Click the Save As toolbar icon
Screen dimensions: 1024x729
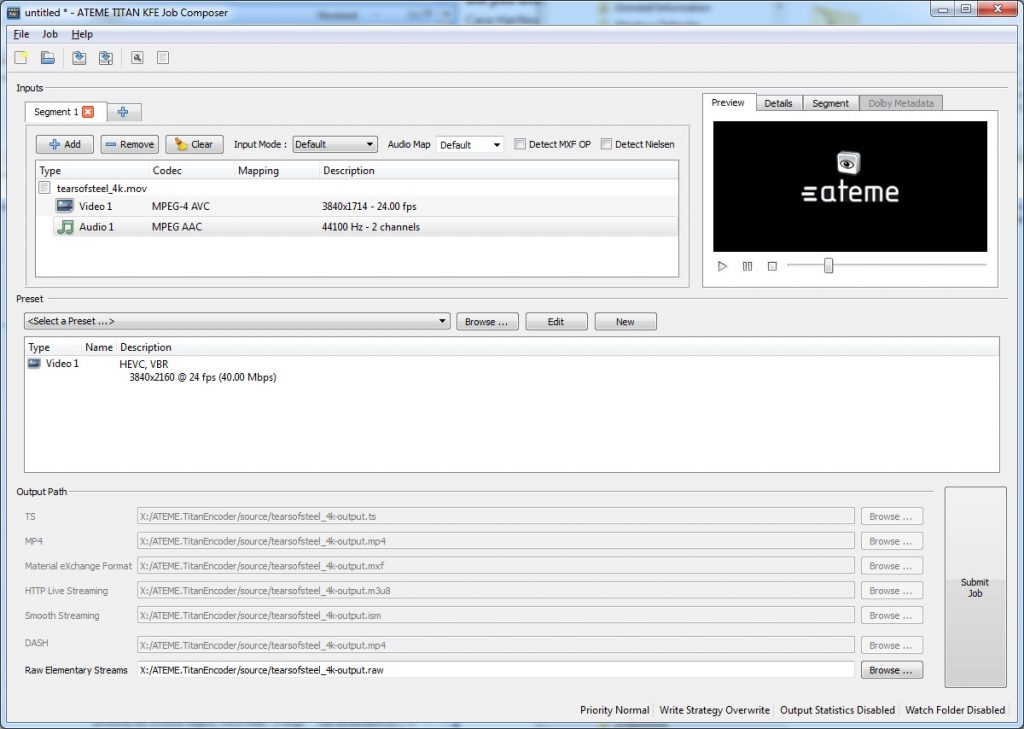coord(106,57)
